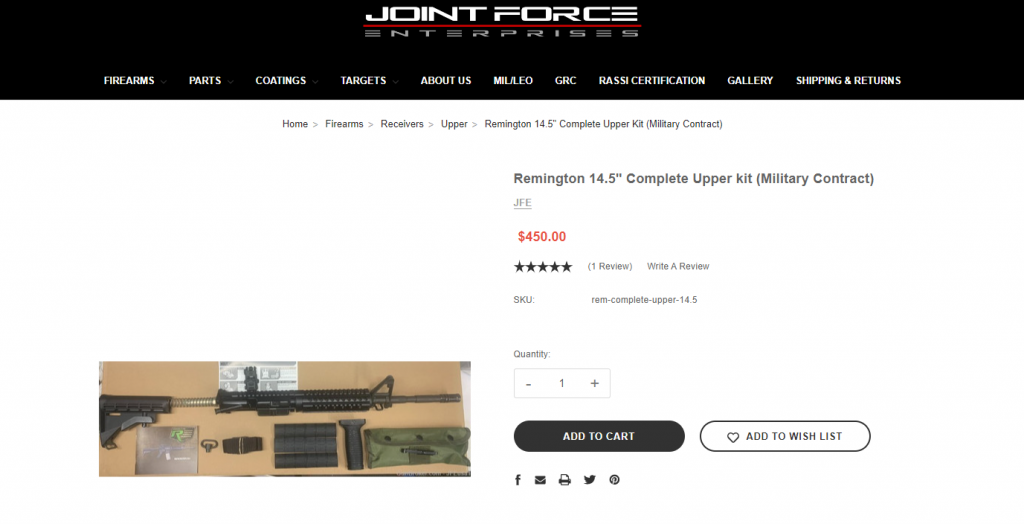The image size is (1024, 524).
Task: Share product on Facebook icon
Action: (x=518, y=480)
